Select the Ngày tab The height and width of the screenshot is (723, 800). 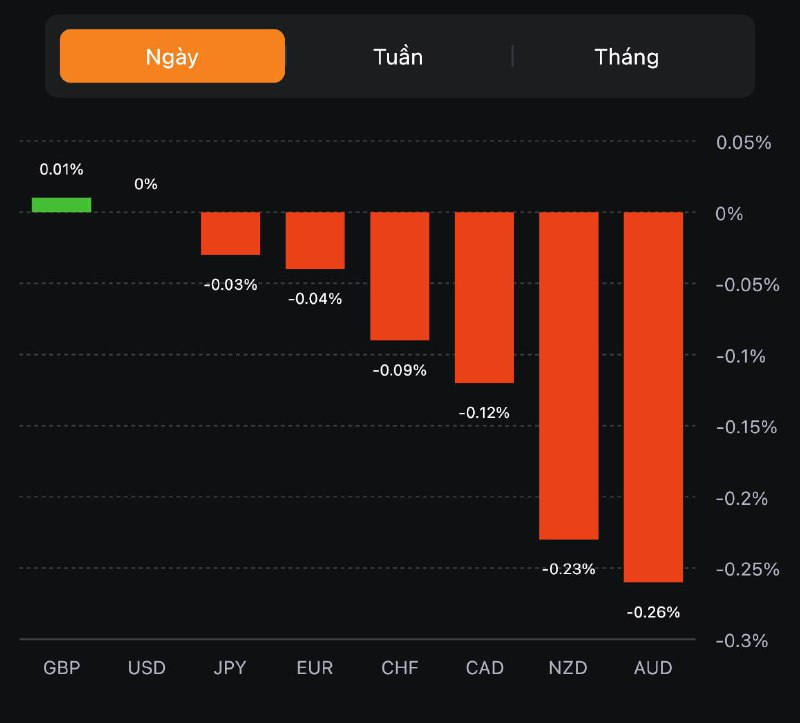(x=172, y=56)
